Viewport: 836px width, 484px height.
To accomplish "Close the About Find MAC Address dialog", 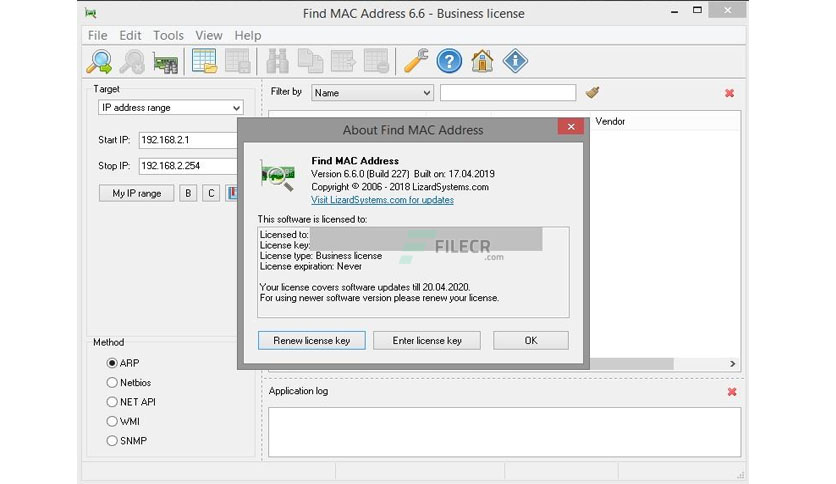I will [570, 126].
